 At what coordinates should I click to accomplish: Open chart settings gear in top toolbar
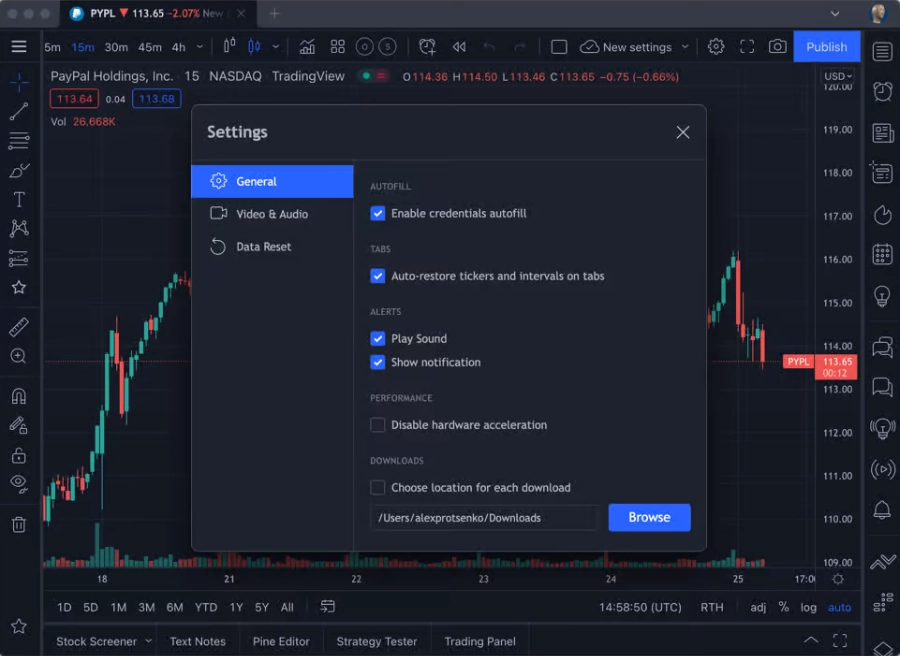(716, 46)
